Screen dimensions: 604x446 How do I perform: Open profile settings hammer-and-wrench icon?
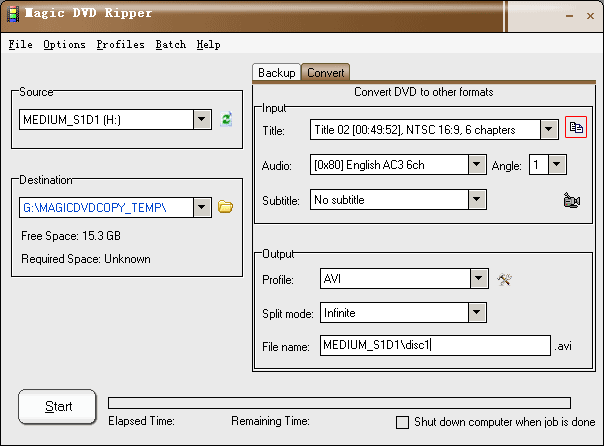coord(504,279)
